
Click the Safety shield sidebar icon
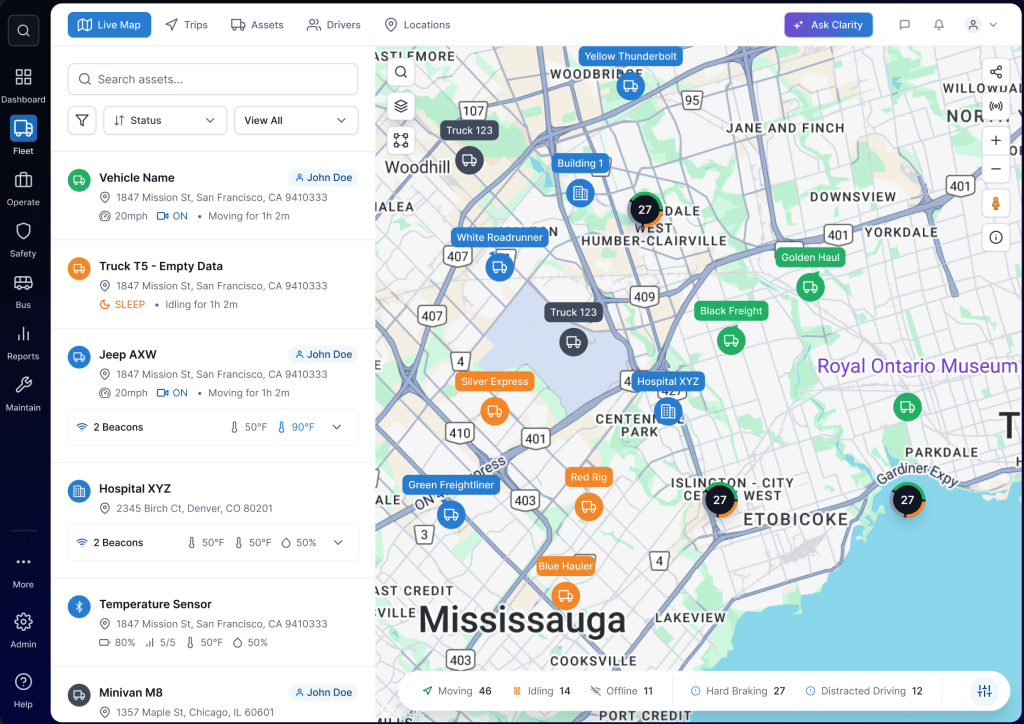click(x=23, y=237)
